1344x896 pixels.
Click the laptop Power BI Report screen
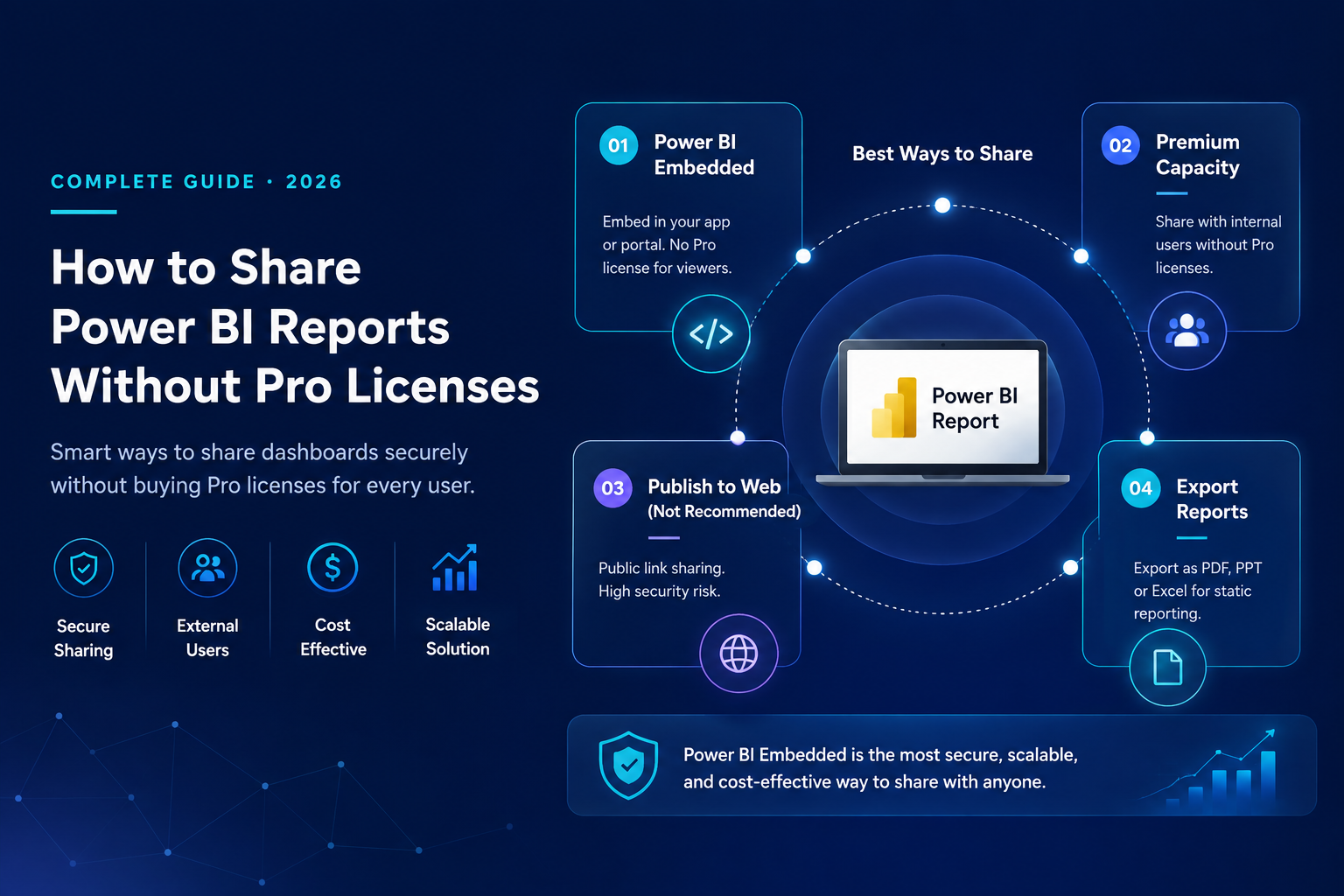[x=943, y=407]
